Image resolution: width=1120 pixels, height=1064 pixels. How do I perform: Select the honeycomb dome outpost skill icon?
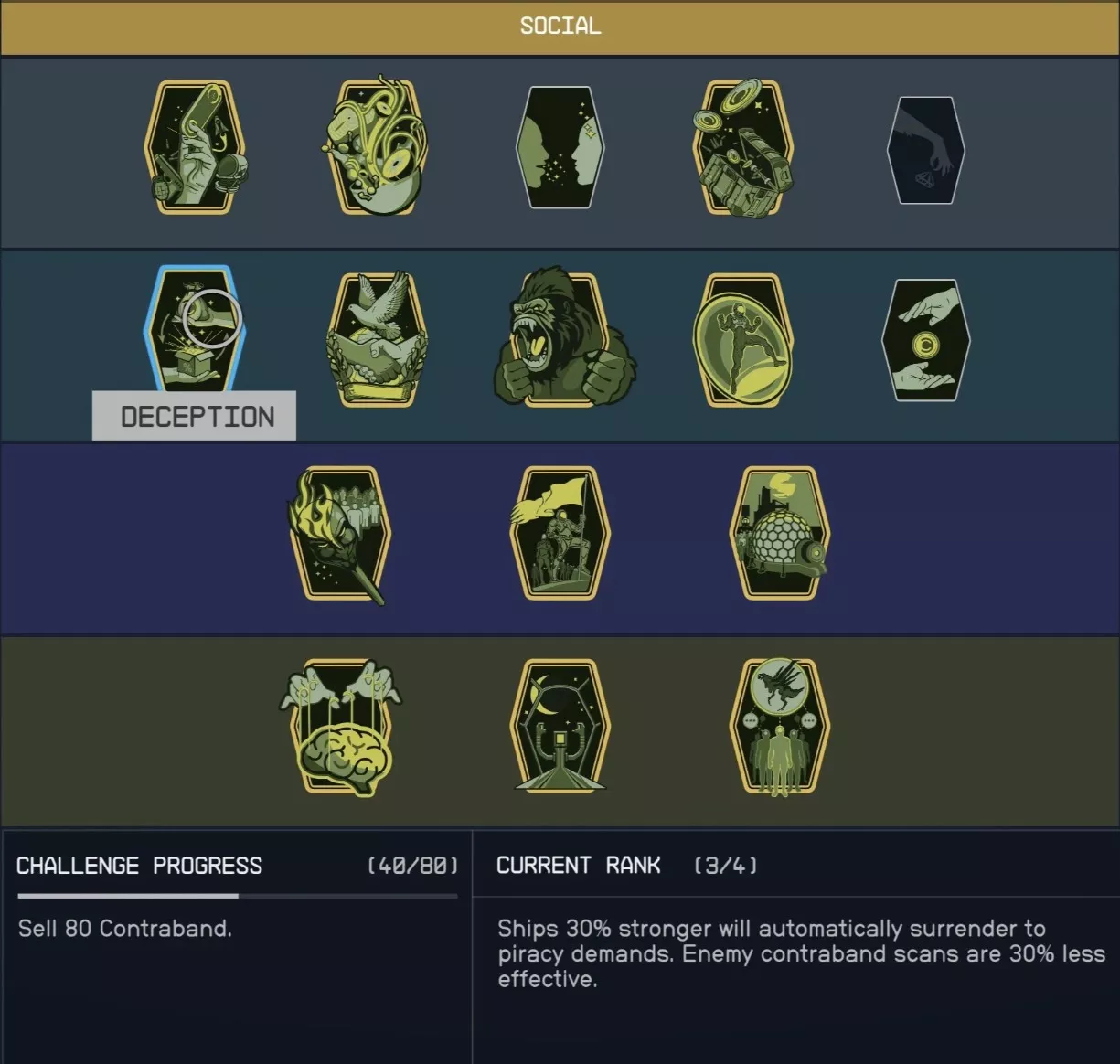(780, 533)
